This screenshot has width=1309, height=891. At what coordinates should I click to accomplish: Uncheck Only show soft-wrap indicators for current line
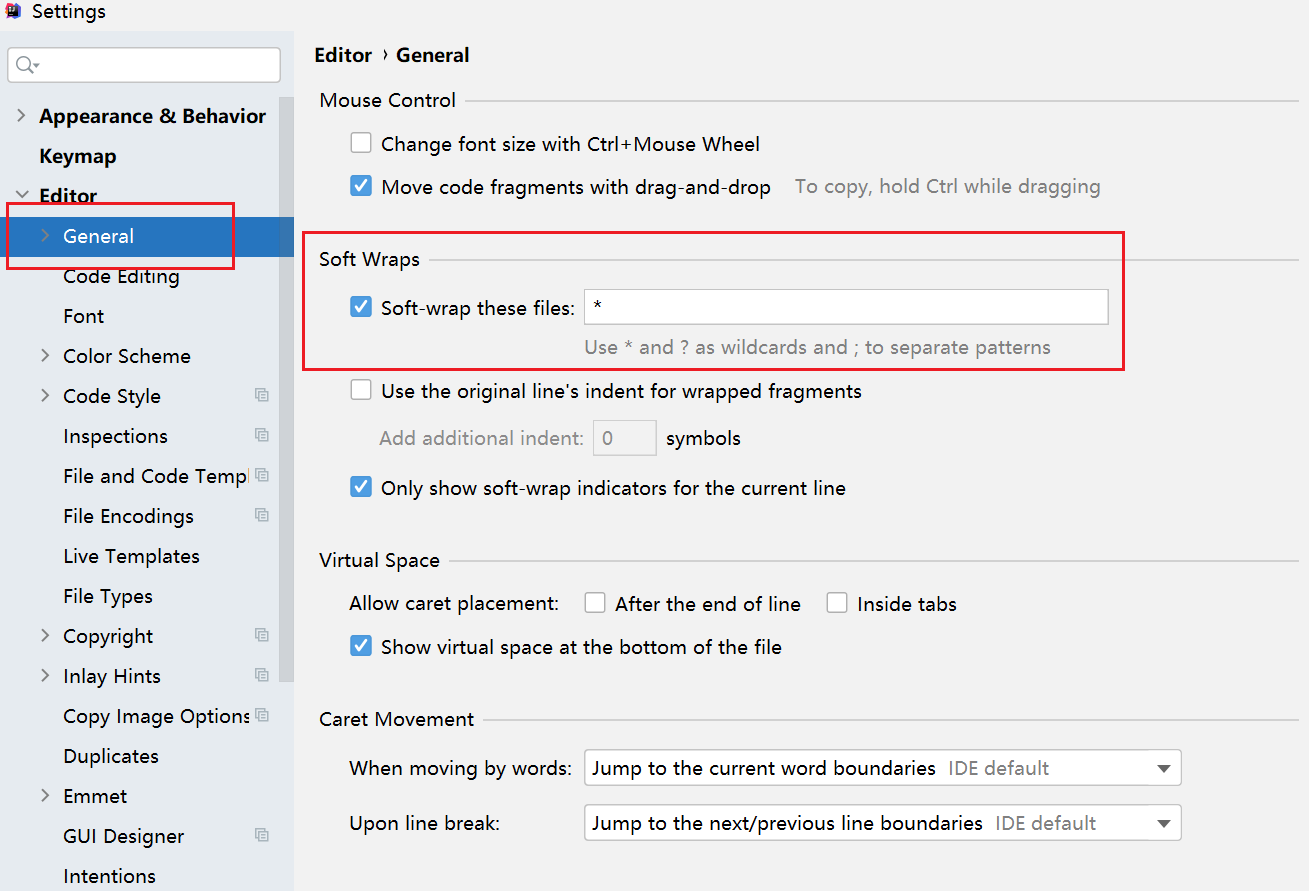click(361, 487)
